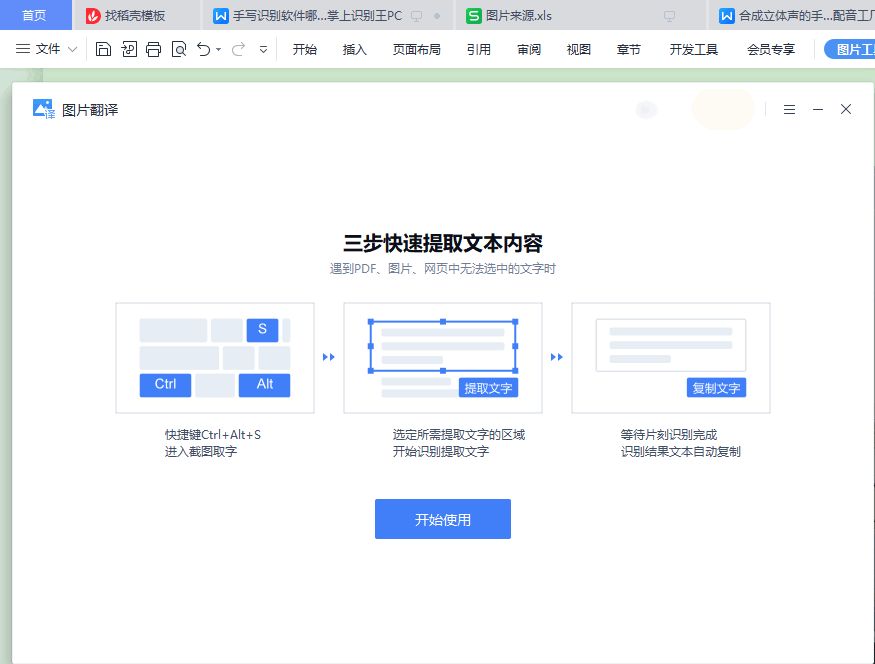
Task: Click monitor icon on 图片来源.xls tab
Action: [669, 16]
